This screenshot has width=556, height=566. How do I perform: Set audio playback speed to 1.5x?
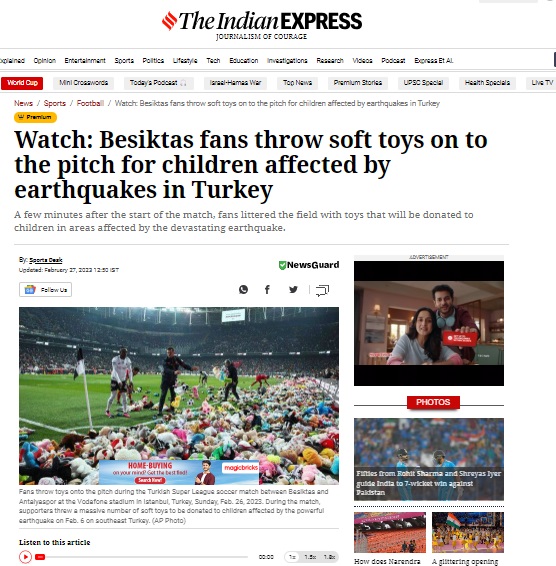pos(310,557)
